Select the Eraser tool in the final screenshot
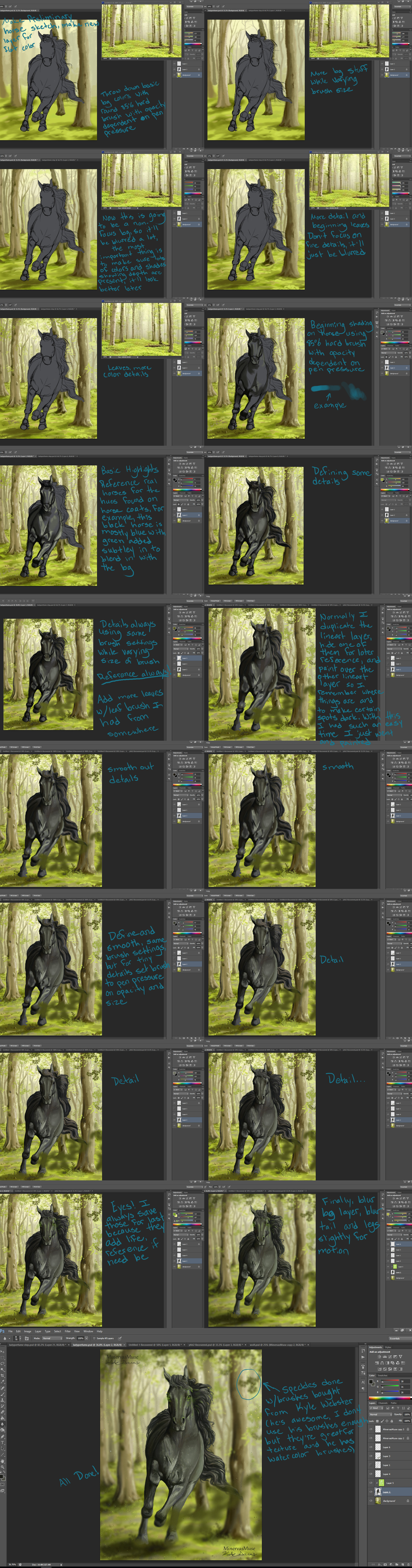 2,1412
